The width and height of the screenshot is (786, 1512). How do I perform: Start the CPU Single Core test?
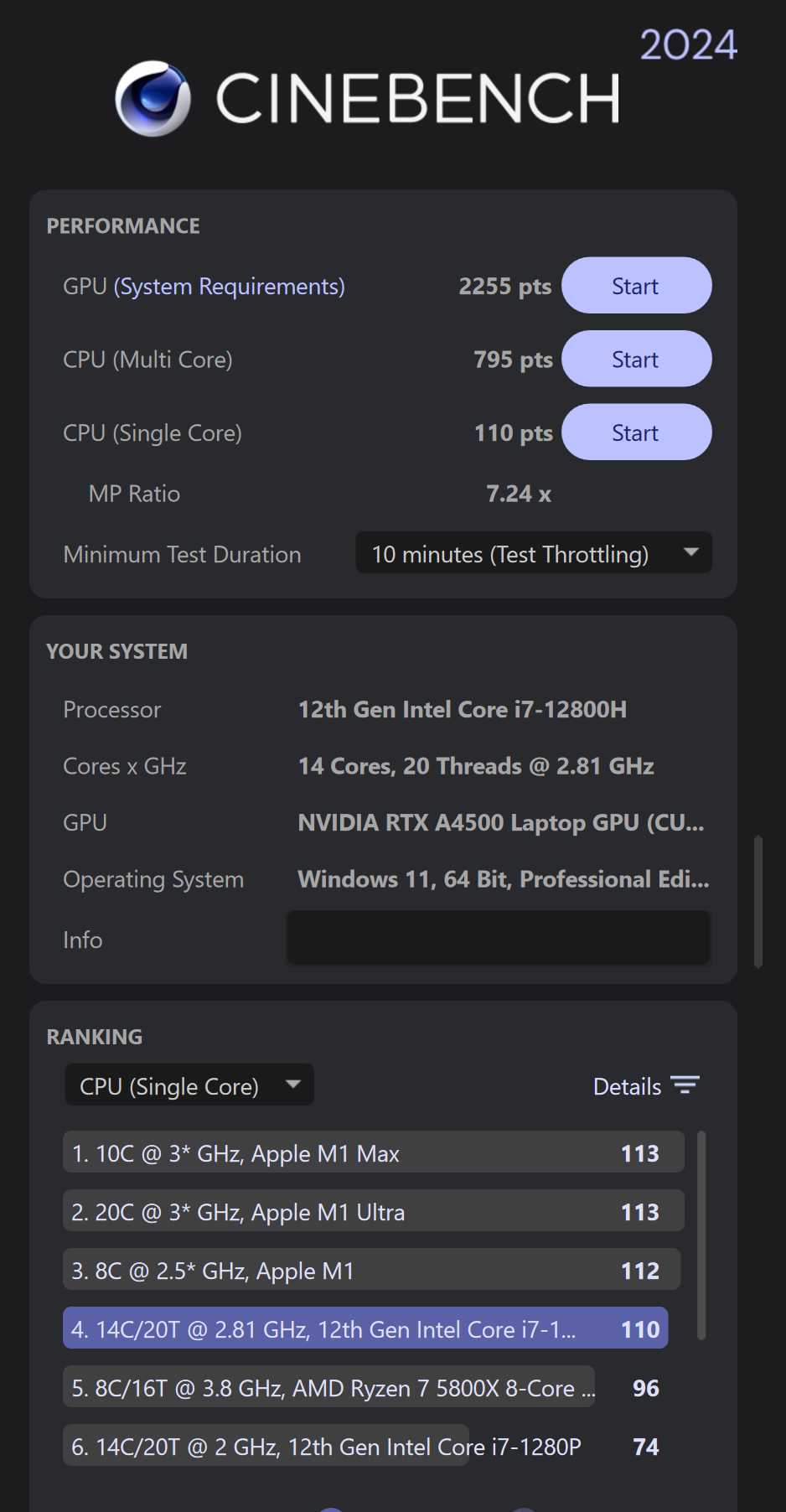click(x=636, y=432)
